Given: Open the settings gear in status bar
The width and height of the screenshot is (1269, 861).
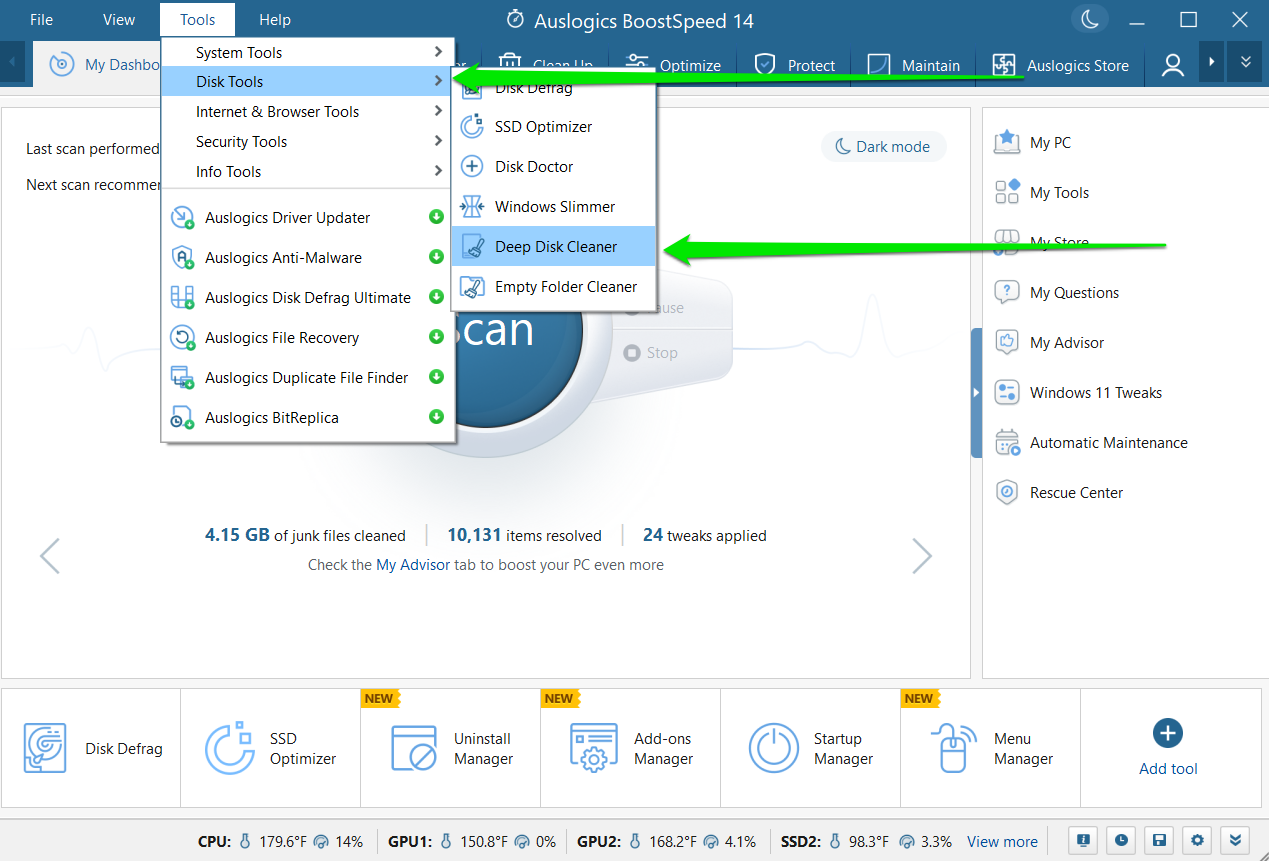Looking at the screenshot, I should pyautogui.click(x=1196, y=841).
